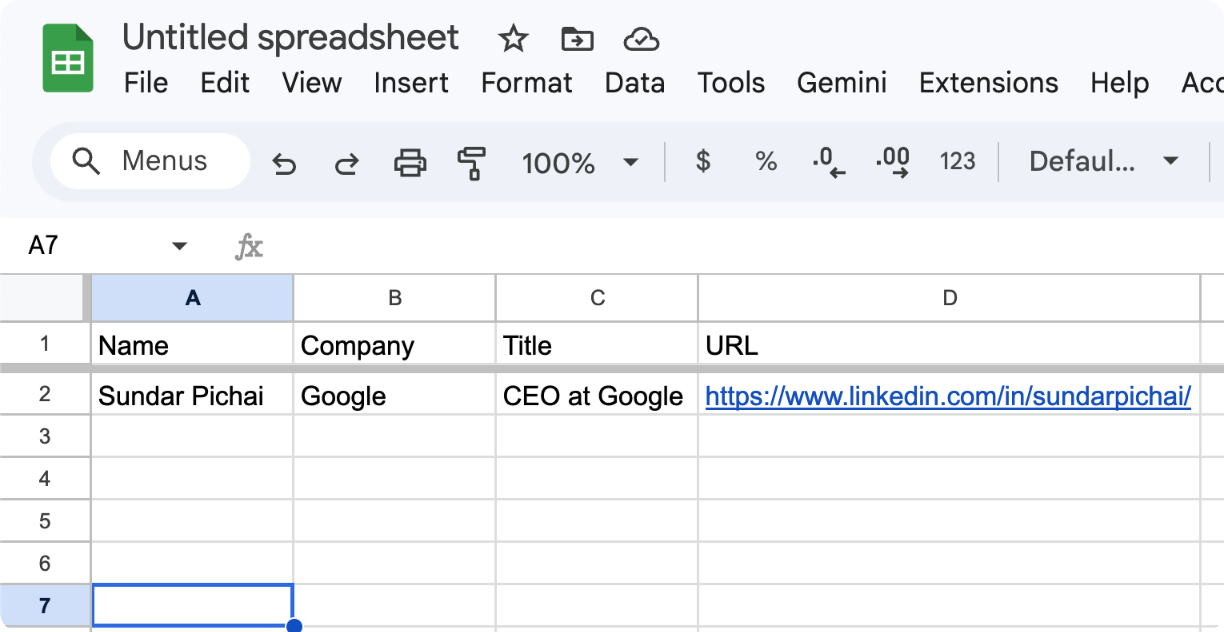The image size is (1224, 632).
Task: Click the Menus search field
Action: (x=150, y=161)
